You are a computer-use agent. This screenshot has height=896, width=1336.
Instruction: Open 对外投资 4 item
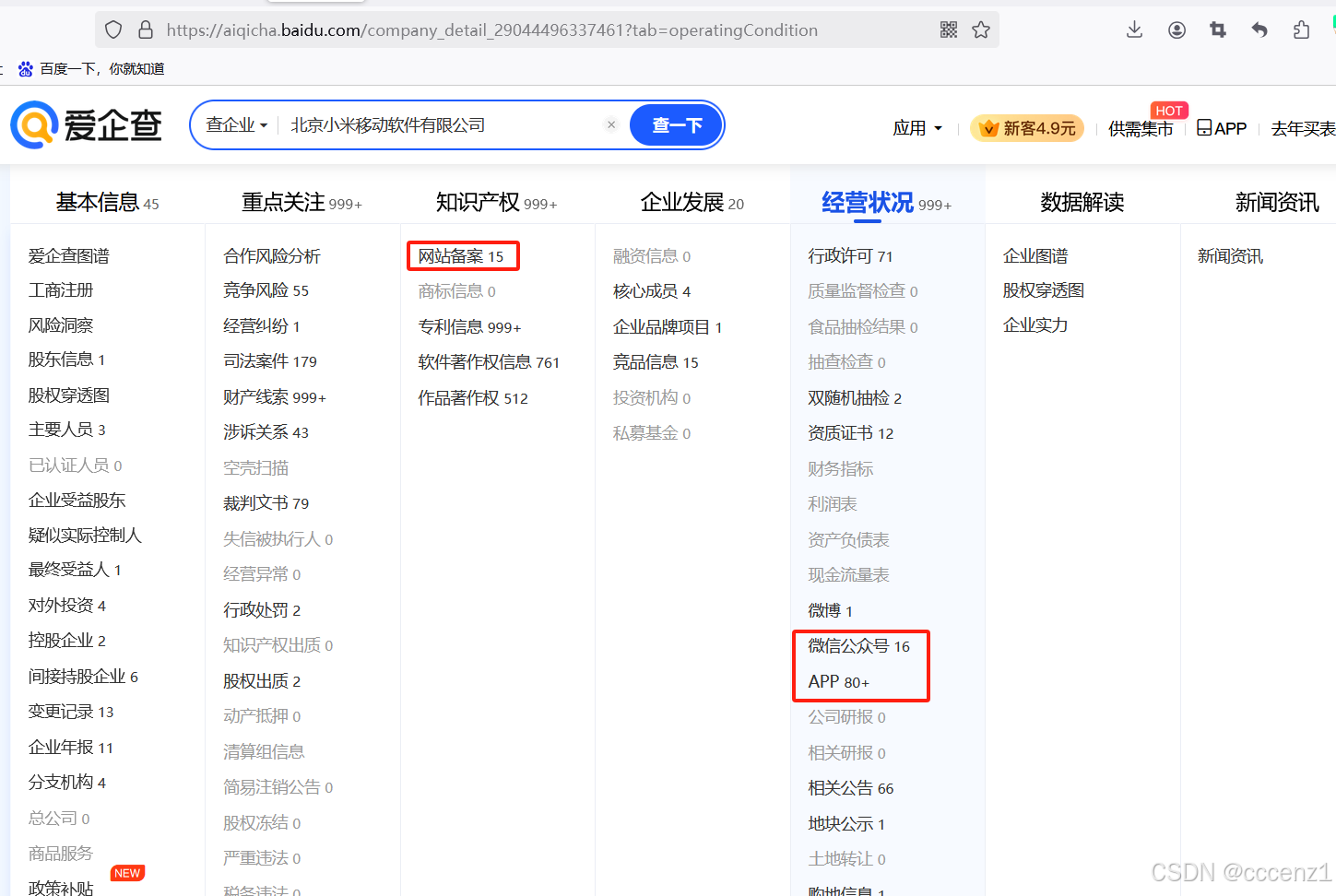coord(66,605)
